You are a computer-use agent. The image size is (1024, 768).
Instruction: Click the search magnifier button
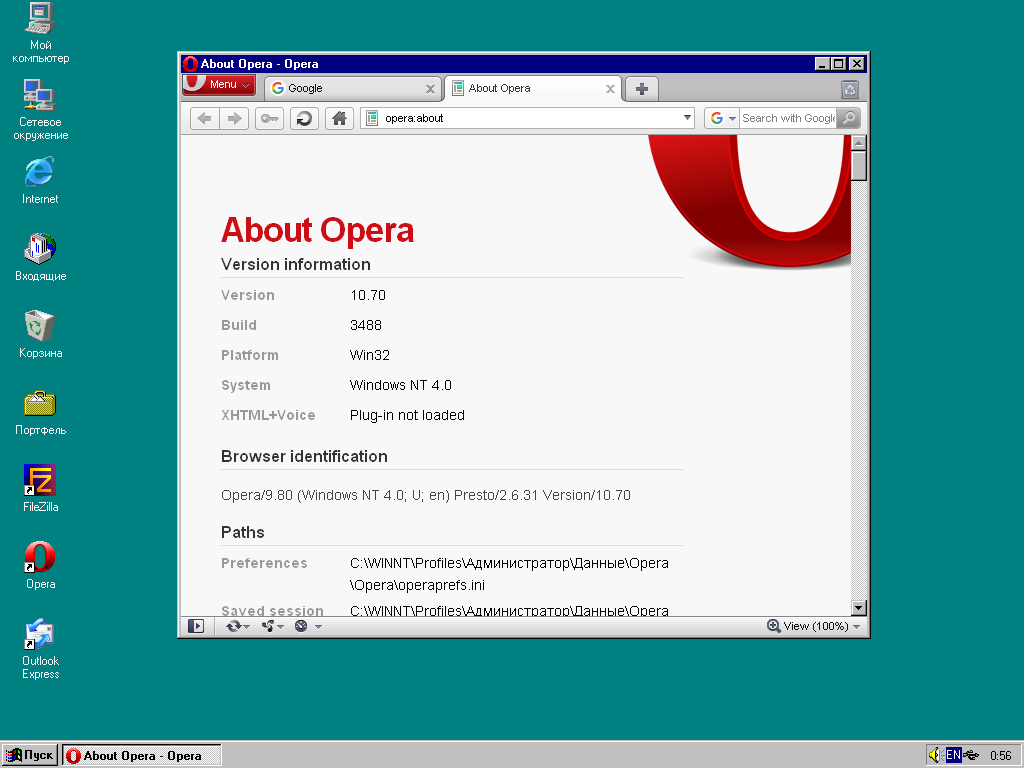tap(849, 118)
